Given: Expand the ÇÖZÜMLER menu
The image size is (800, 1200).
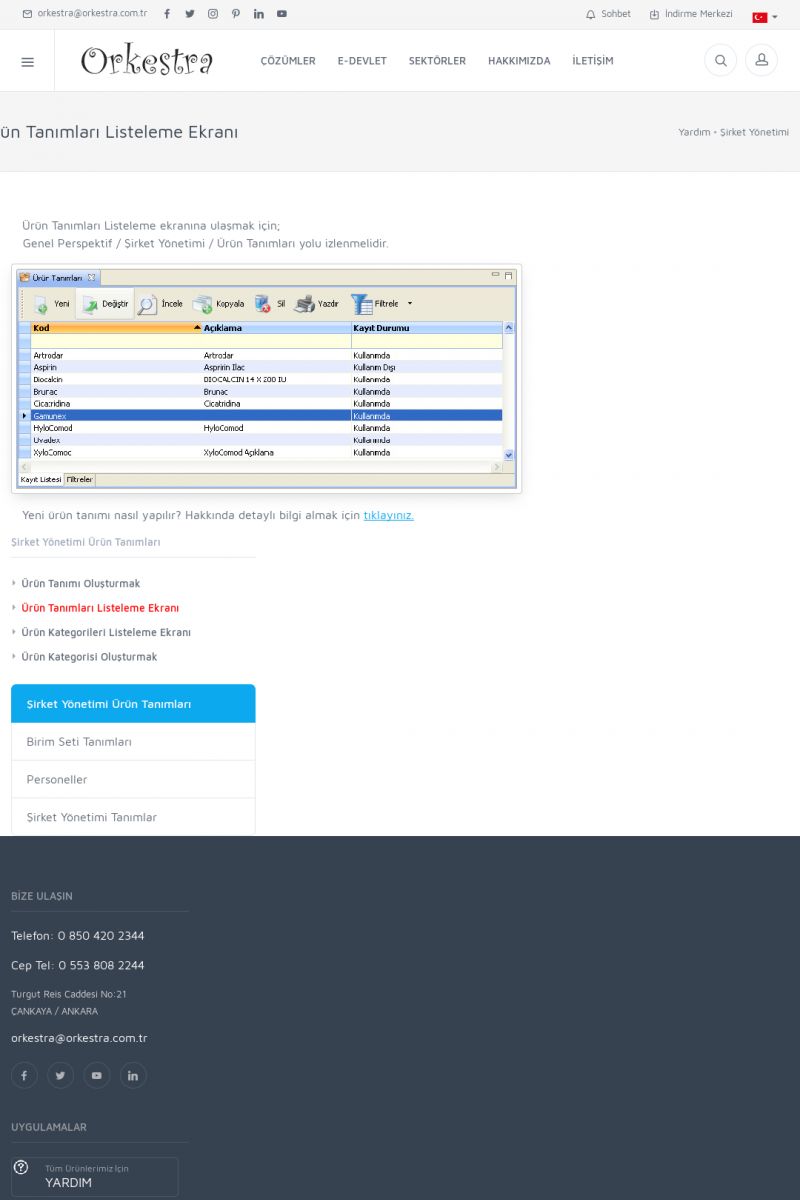Looking at the screenshot, I should pos(288,61).
